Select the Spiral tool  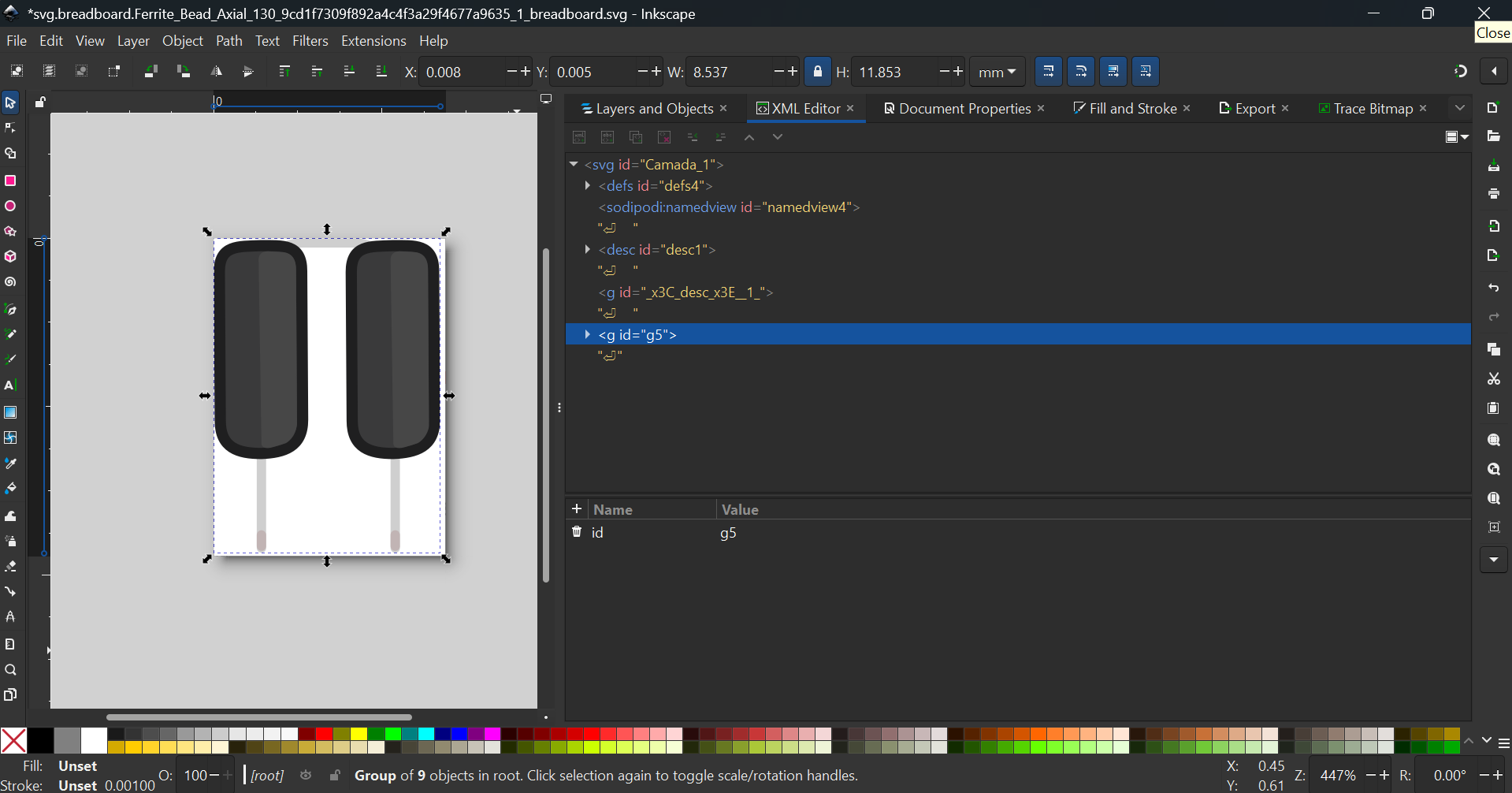point(11,282)
